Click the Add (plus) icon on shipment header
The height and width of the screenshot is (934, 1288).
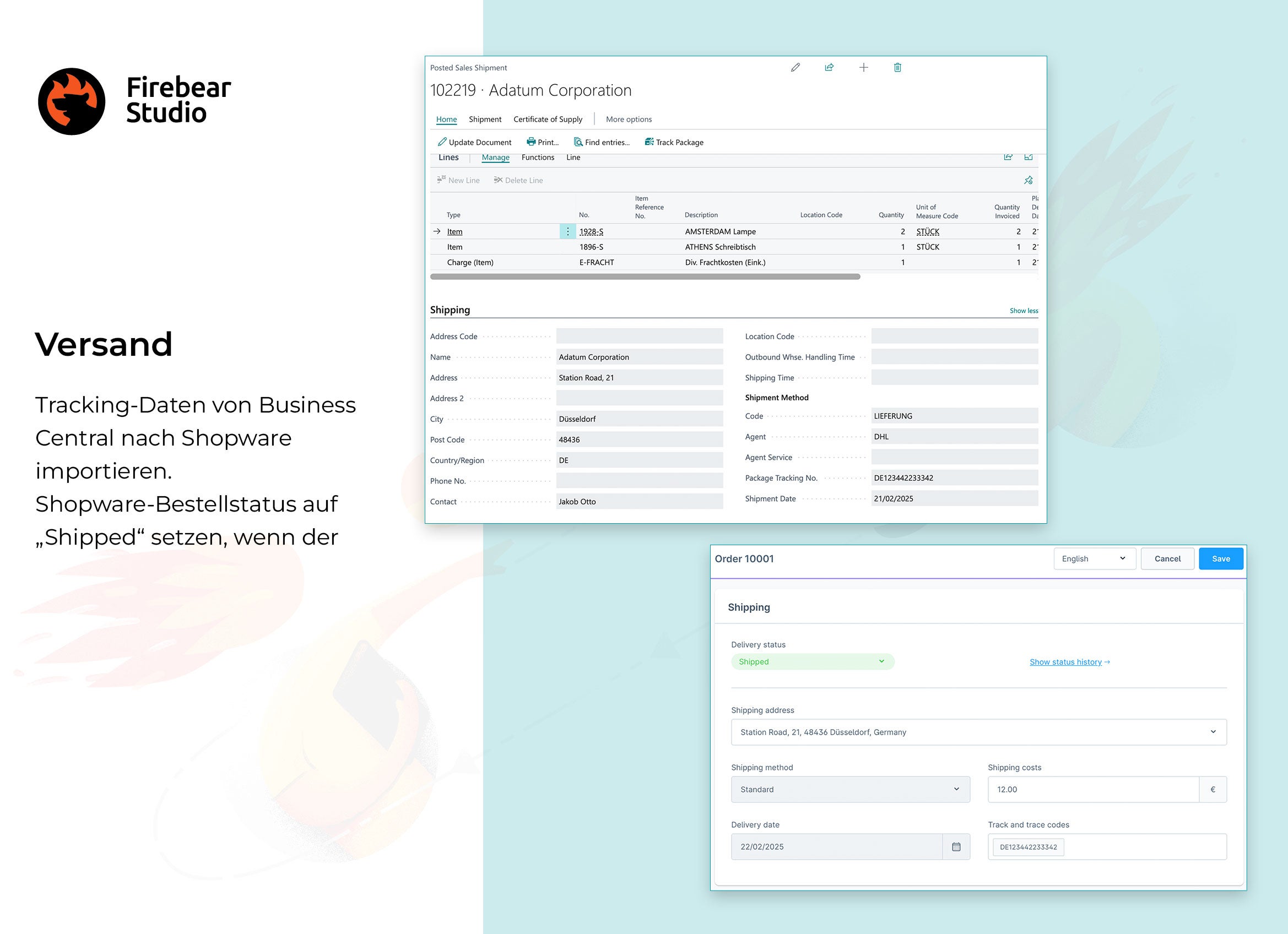point(864,68)
